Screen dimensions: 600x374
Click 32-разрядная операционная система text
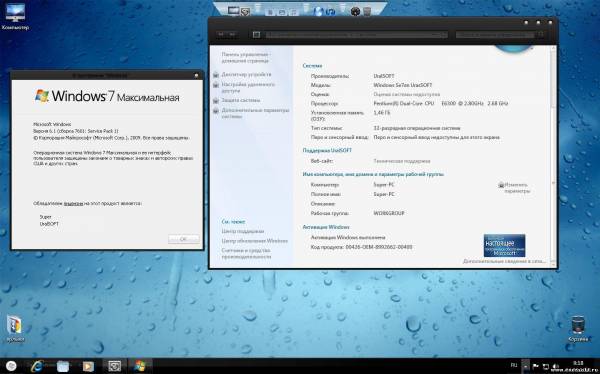click(417, 128)
